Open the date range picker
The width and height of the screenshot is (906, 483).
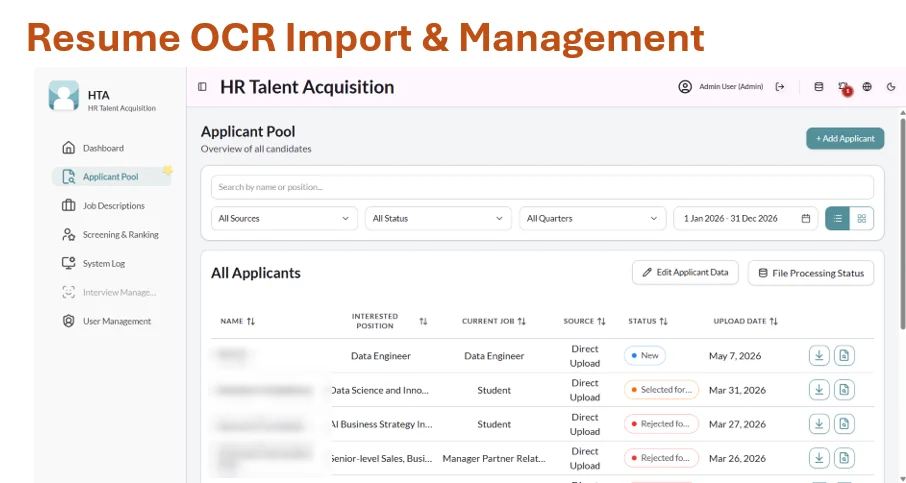[745, 218]
